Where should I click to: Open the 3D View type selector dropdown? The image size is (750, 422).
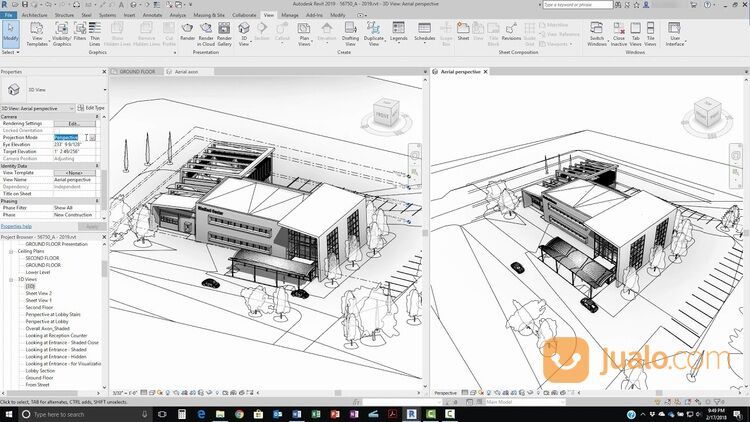tap(104, 90)
